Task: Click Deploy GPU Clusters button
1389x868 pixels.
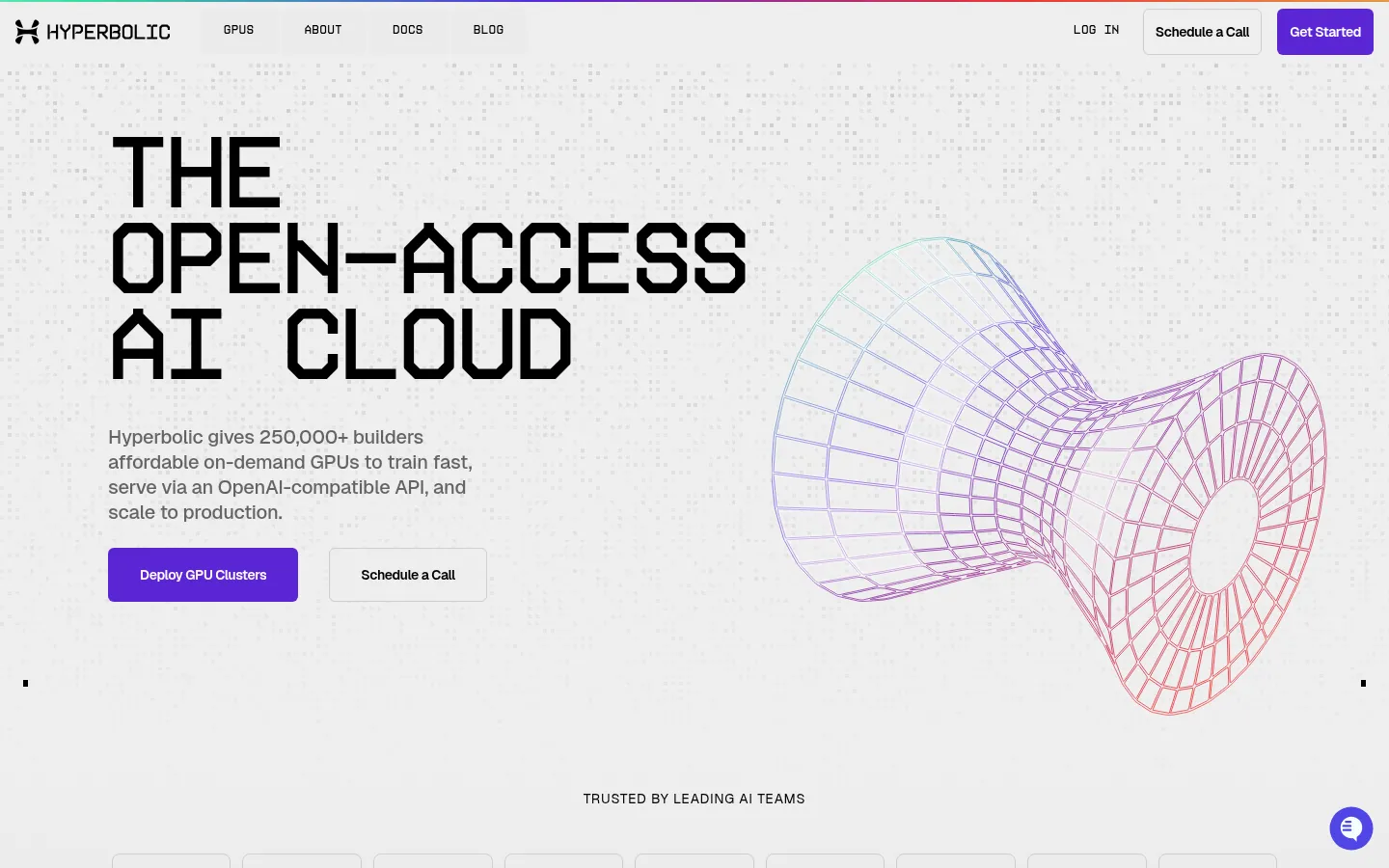Action: [x=203, y=575]
